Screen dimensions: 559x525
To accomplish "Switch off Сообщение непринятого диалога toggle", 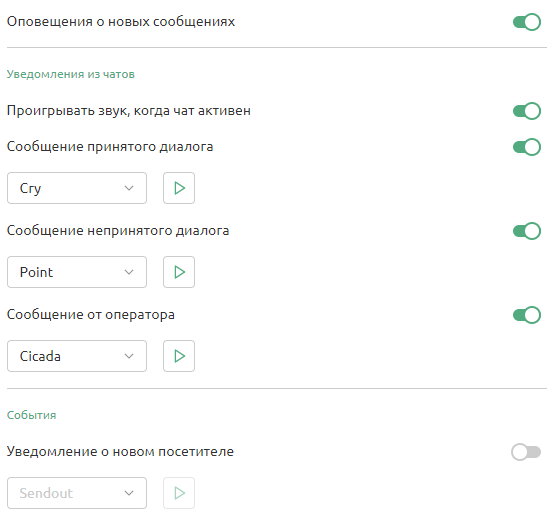I will pyautogui.click(x=527, y=231).
